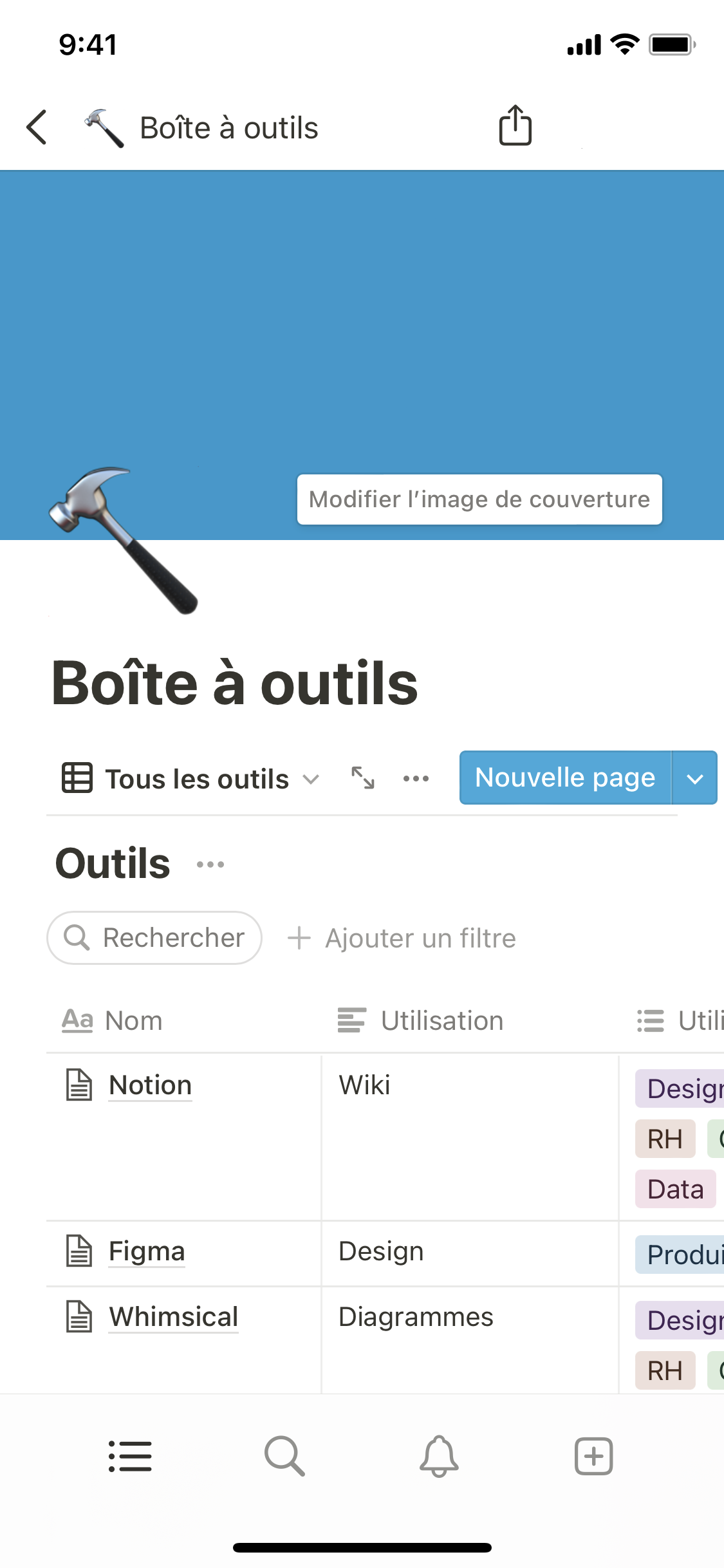Tap the Nom column header
Viewport: 724px width, 1568px height.
[x=134, y=1021]
